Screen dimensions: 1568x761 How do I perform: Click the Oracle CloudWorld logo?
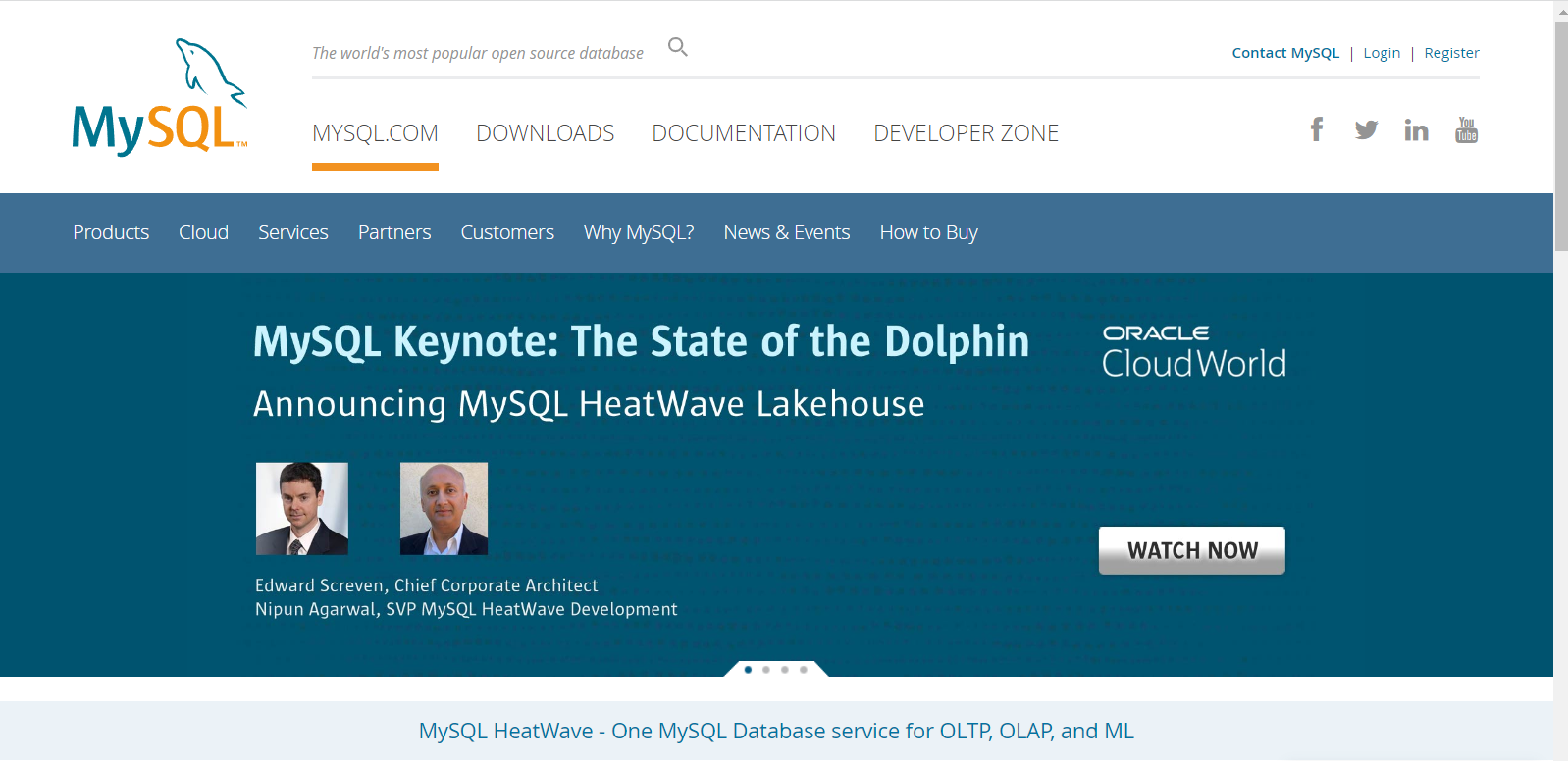(1194, 352)
